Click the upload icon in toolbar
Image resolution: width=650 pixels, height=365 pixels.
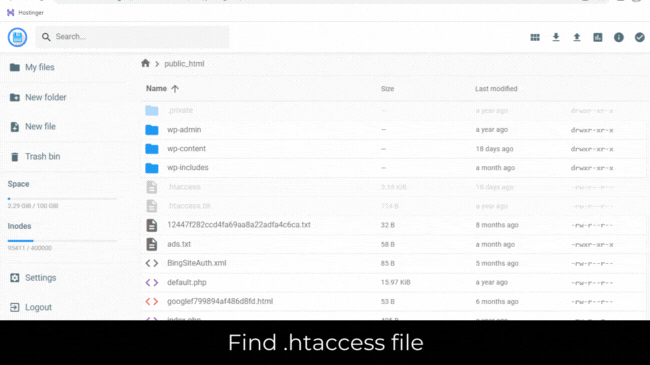[577, 37]
